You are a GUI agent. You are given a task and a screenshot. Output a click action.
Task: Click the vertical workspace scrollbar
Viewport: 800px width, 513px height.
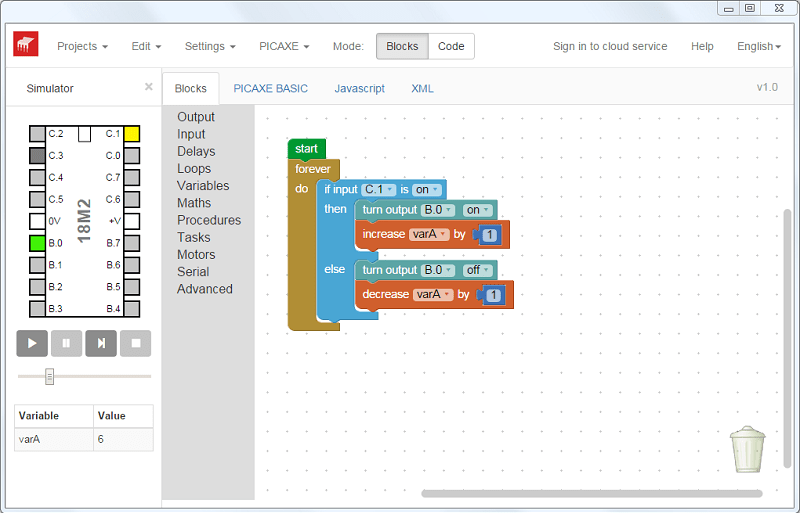787,338
